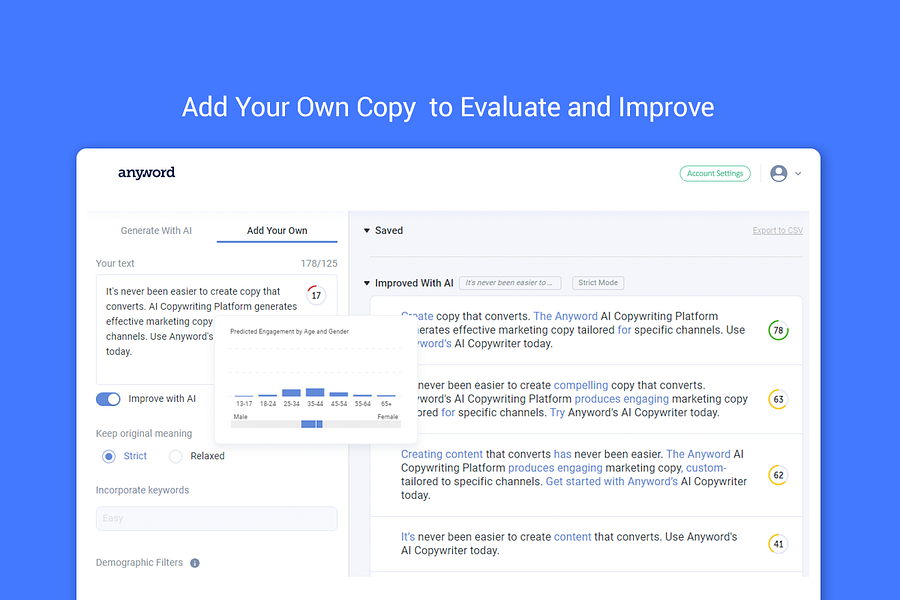Click the Predicted Engagement by Age and Gender title
Image resolution: width=900 pixels, height=600 pixels.
pyautogui.click(x=289, y=332)
